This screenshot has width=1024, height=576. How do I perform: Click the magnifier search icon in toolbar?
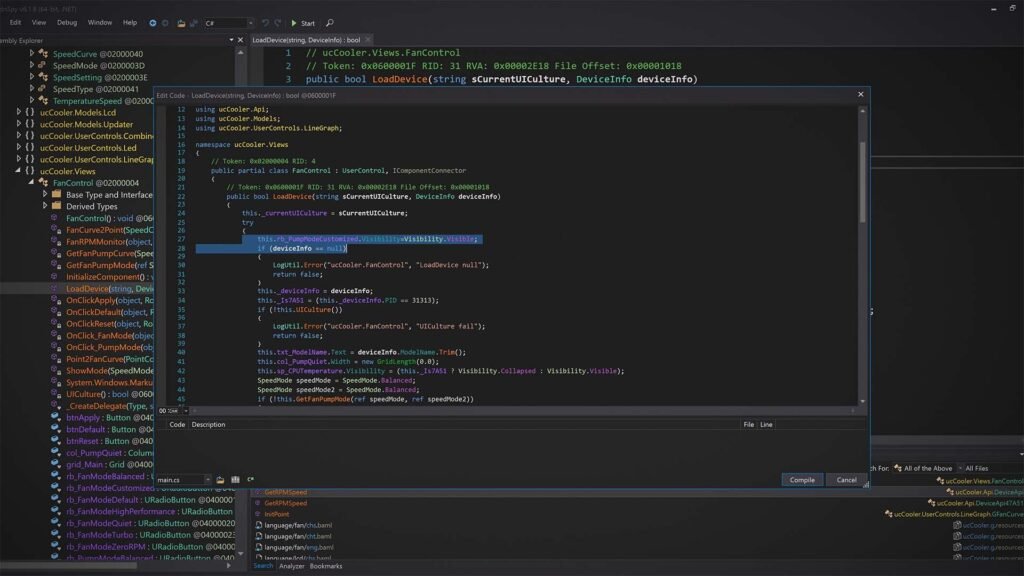tap(329, 22)
